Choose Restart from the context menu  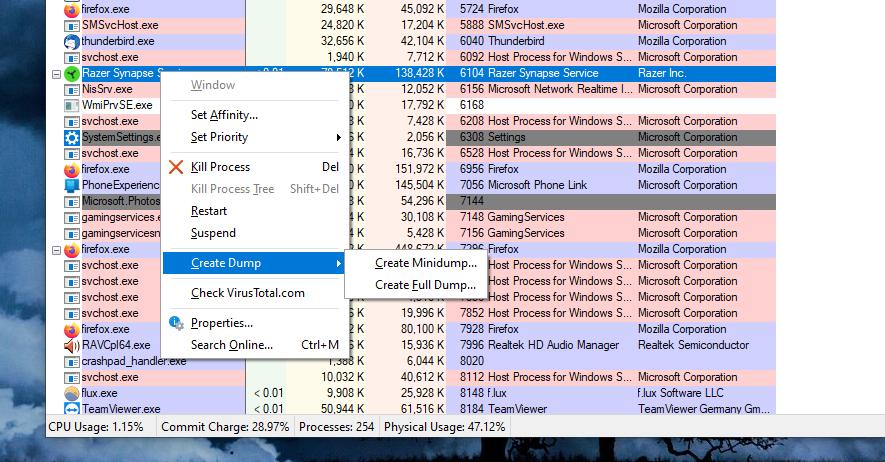255,211
